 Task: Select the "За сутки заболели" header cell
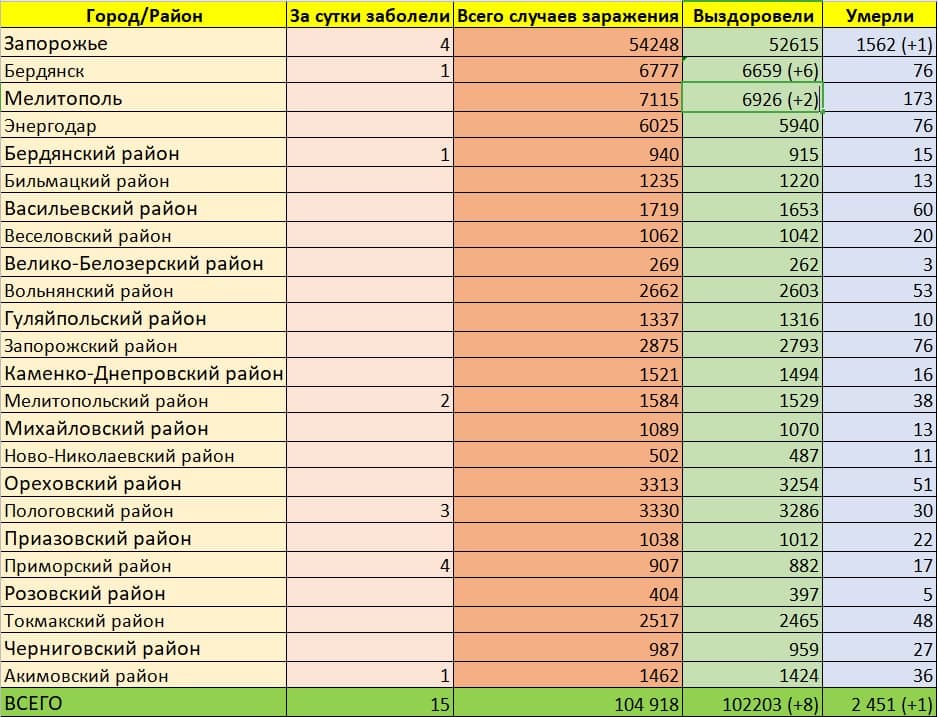369,16
